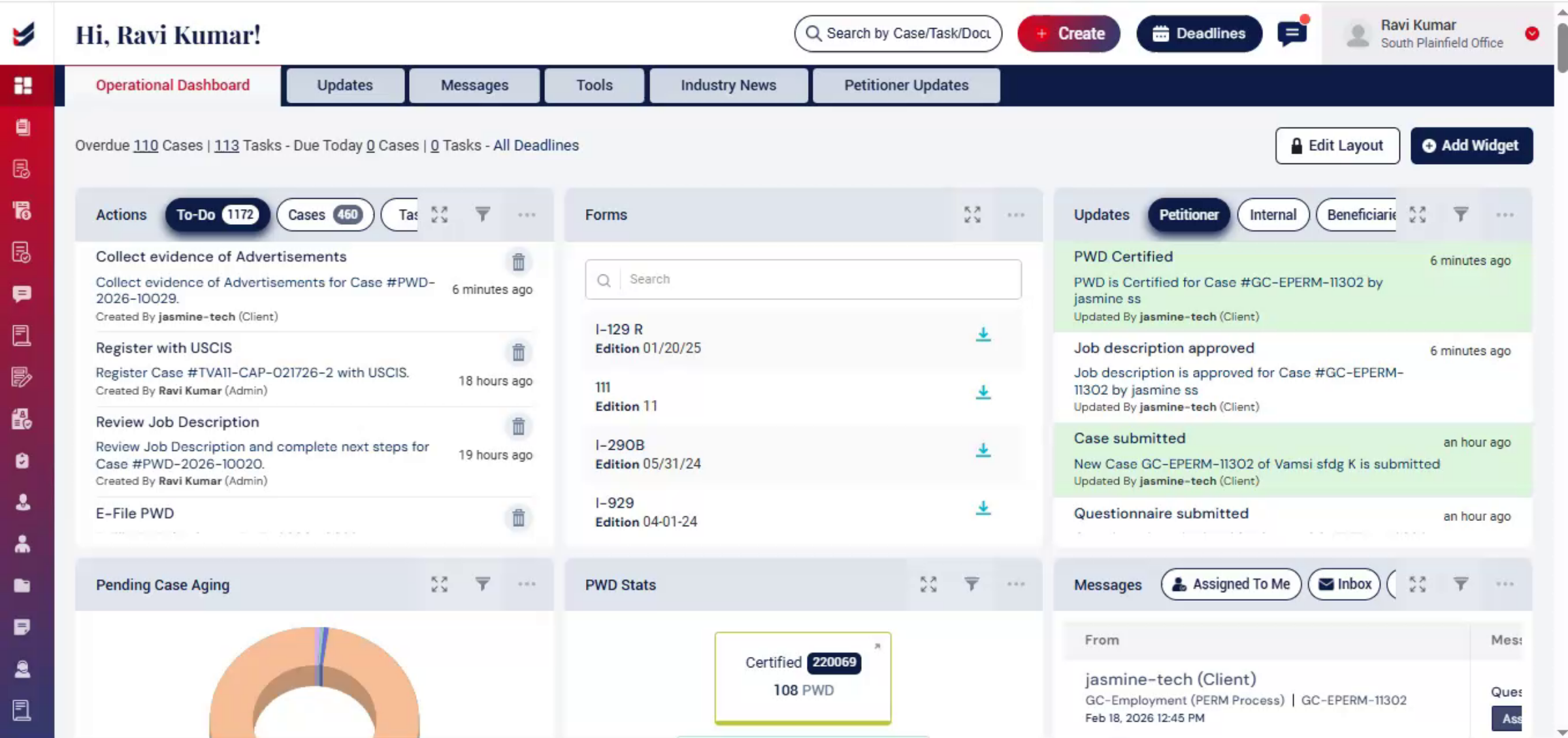Viewport: 1568px width, 738px height.
Task: Delete the E-File PWD action
Action: pos(518,518)
